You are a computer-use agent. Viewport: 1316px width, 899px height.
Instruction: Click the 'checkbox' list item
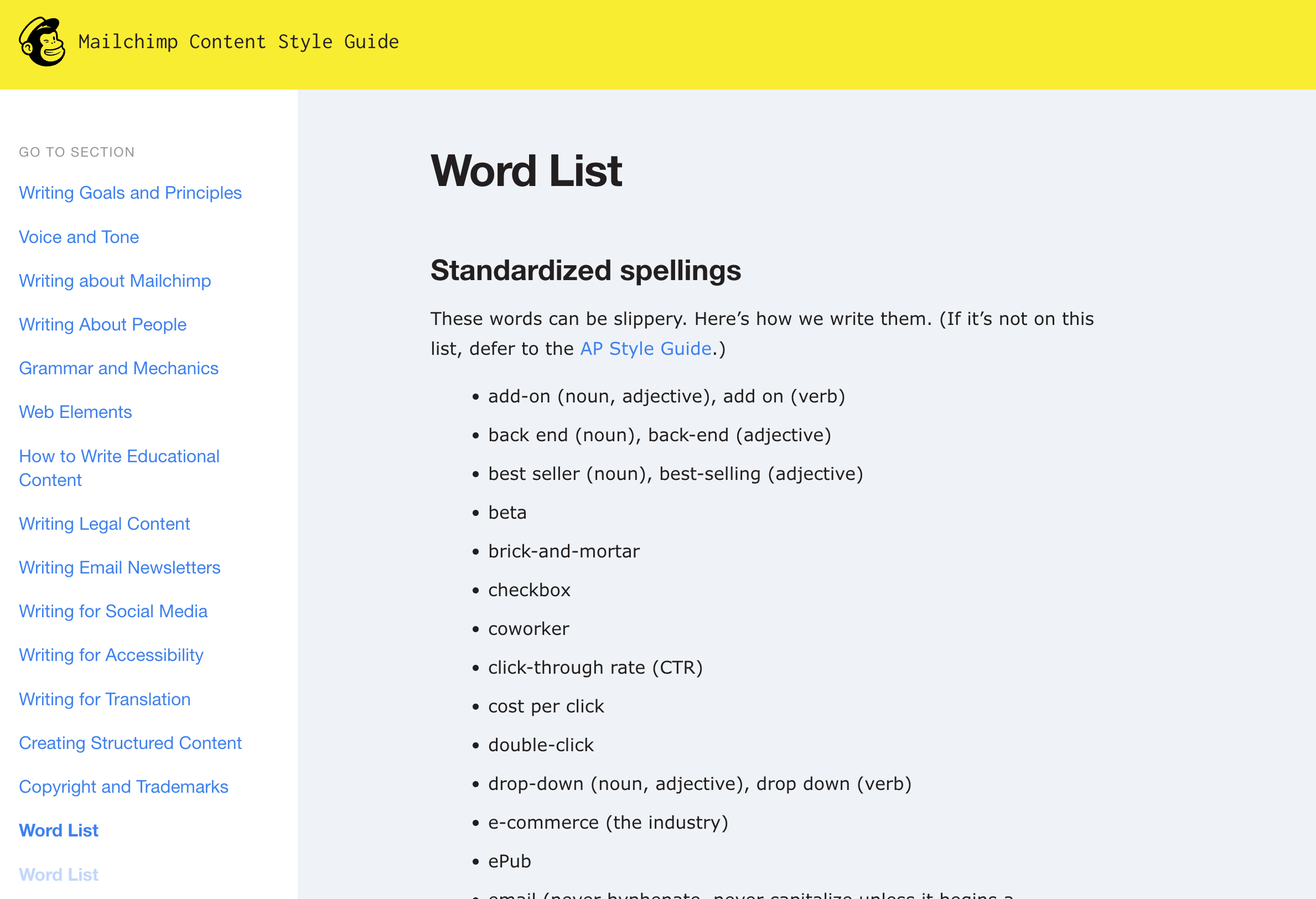click(529, 590)
